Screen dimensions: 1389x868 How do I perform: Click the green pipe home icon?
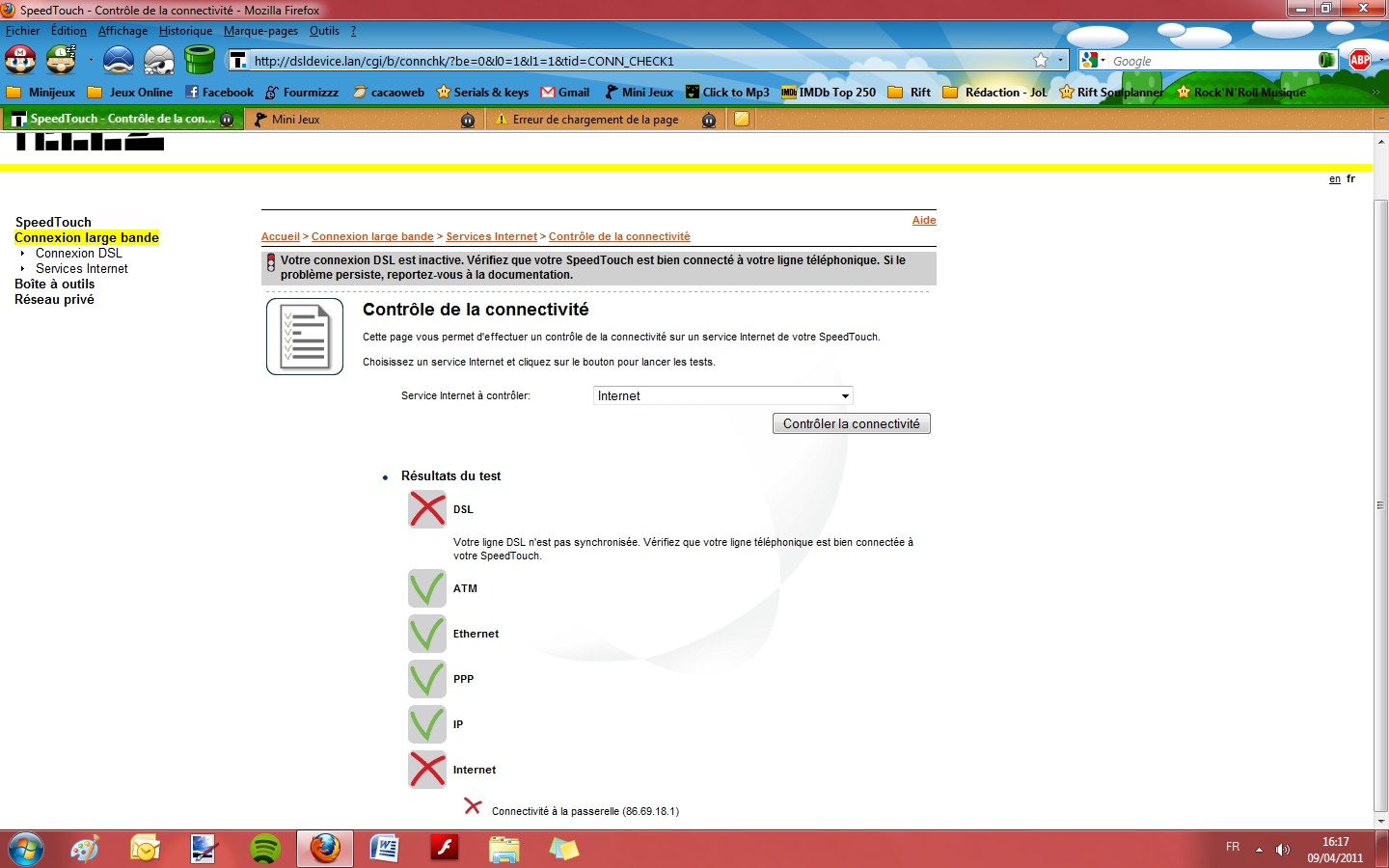click(x=200, y=60)
